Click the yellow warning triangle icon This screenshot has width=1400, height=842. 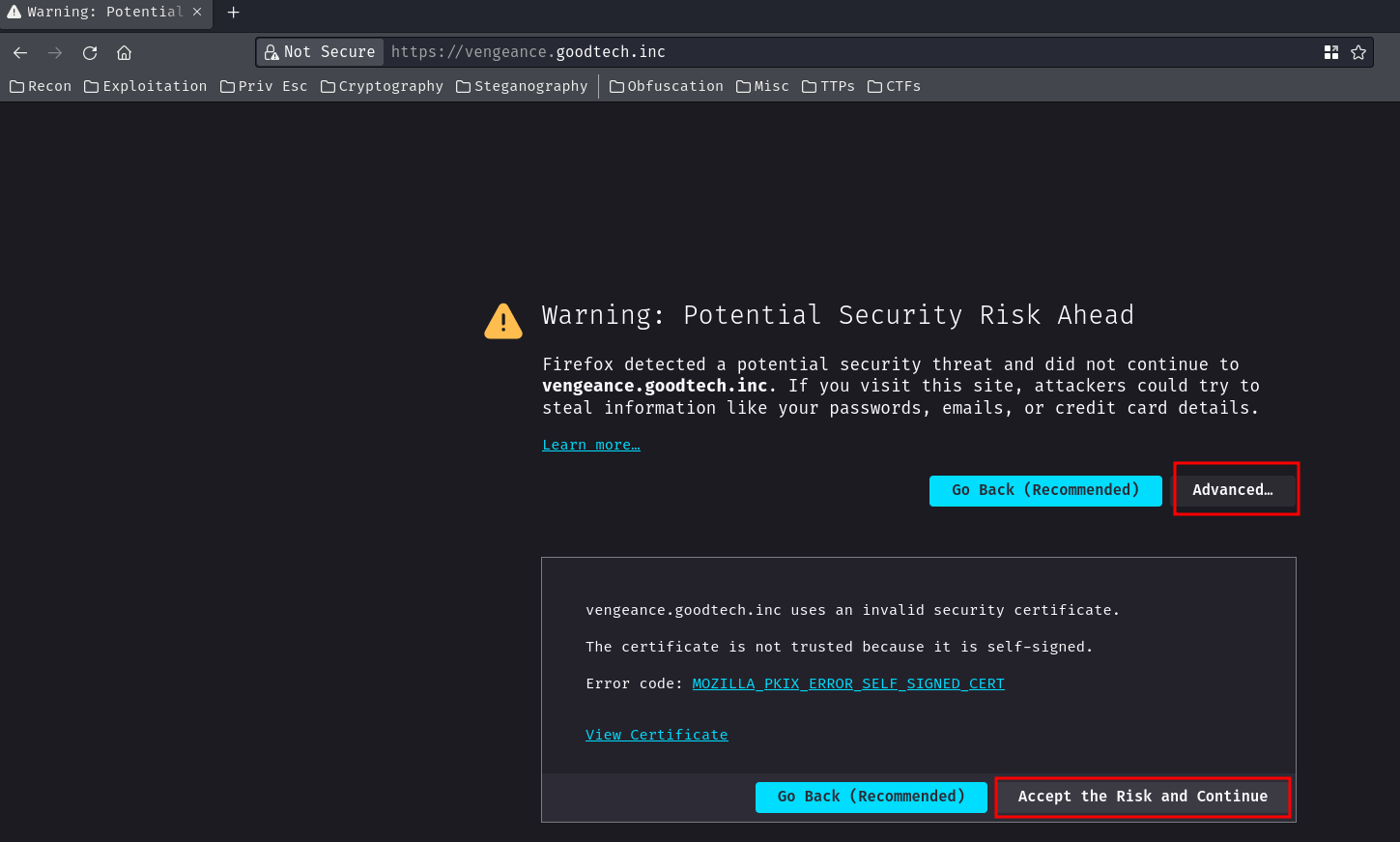(x=503, y=321)
